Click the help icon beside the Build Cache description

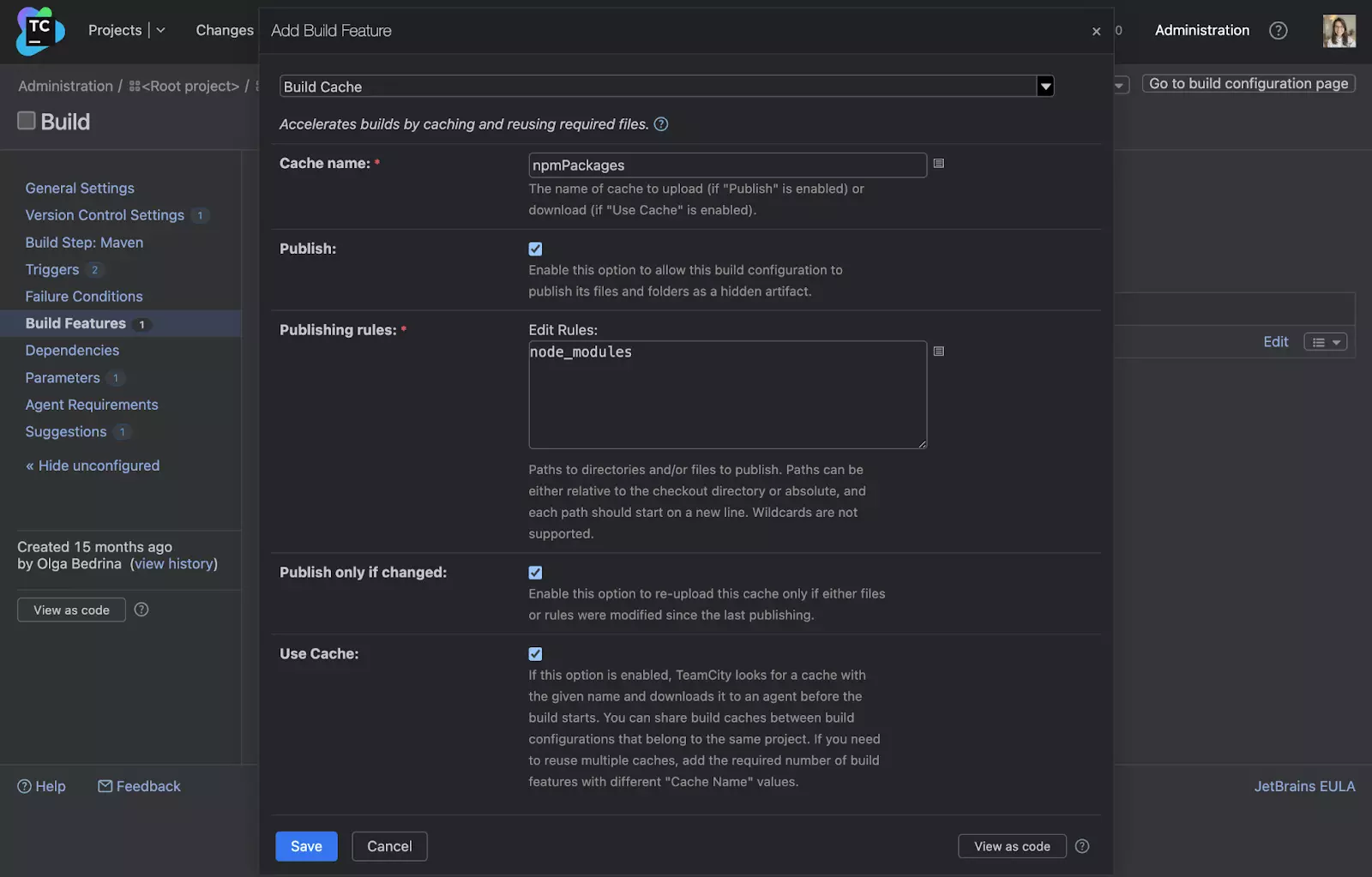coord(660,123)
